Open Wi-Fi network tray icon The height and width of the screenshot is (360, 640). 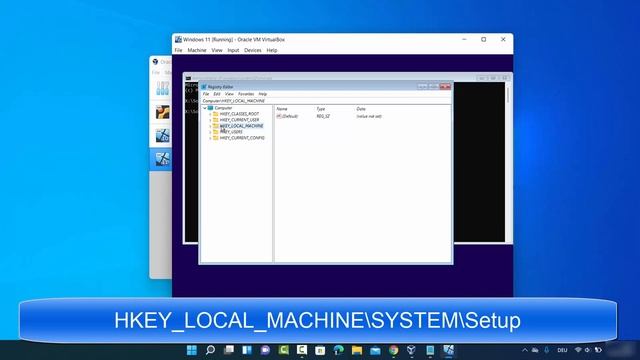(x=578, y=350)
